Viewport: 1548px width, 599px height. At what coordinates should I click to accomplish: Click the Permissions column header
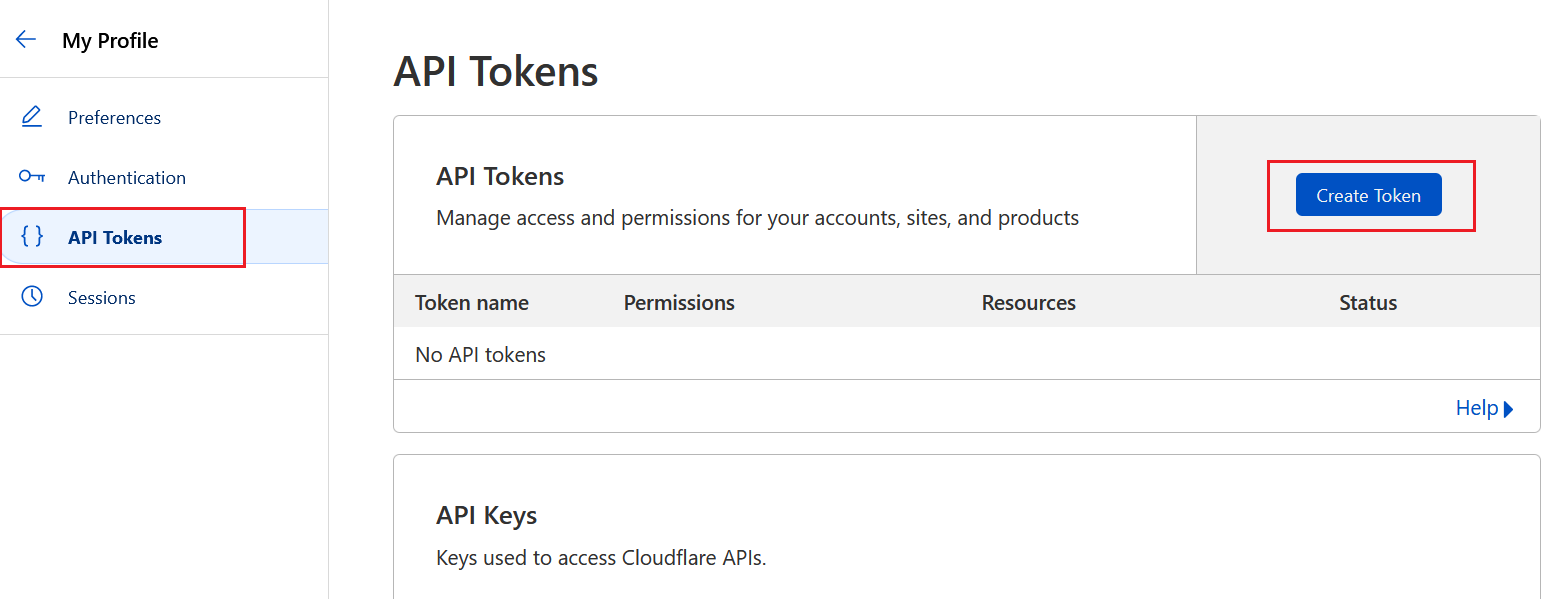pyautogui.click(x=679, y=303)
